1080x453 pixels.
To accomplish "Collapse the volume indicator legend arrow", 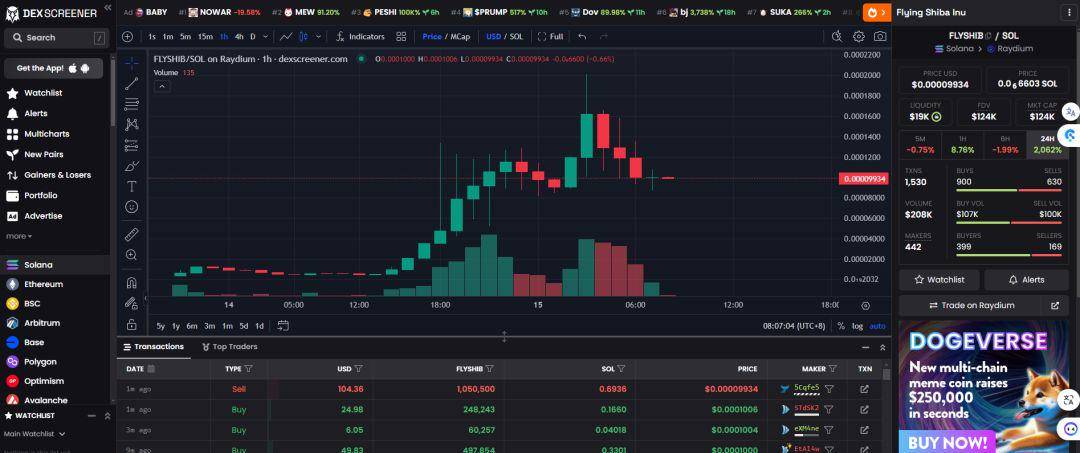I will 161,86.
